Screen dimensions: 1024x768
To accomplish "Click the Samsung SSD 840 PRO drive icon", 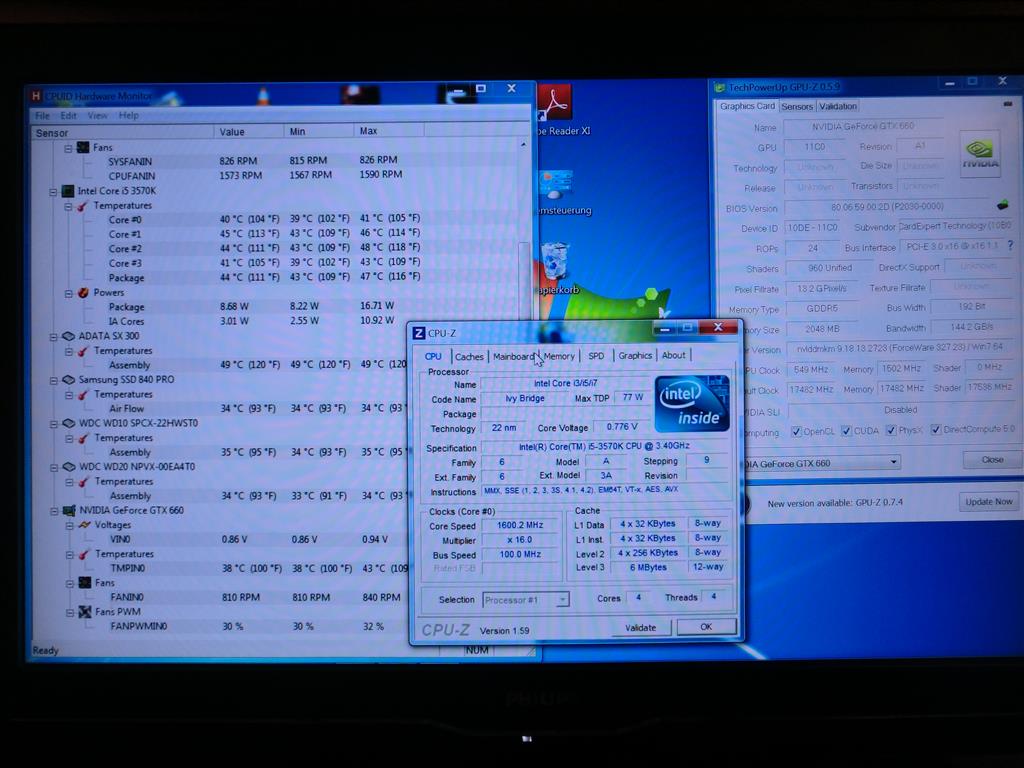I will (x=69, y=380).
